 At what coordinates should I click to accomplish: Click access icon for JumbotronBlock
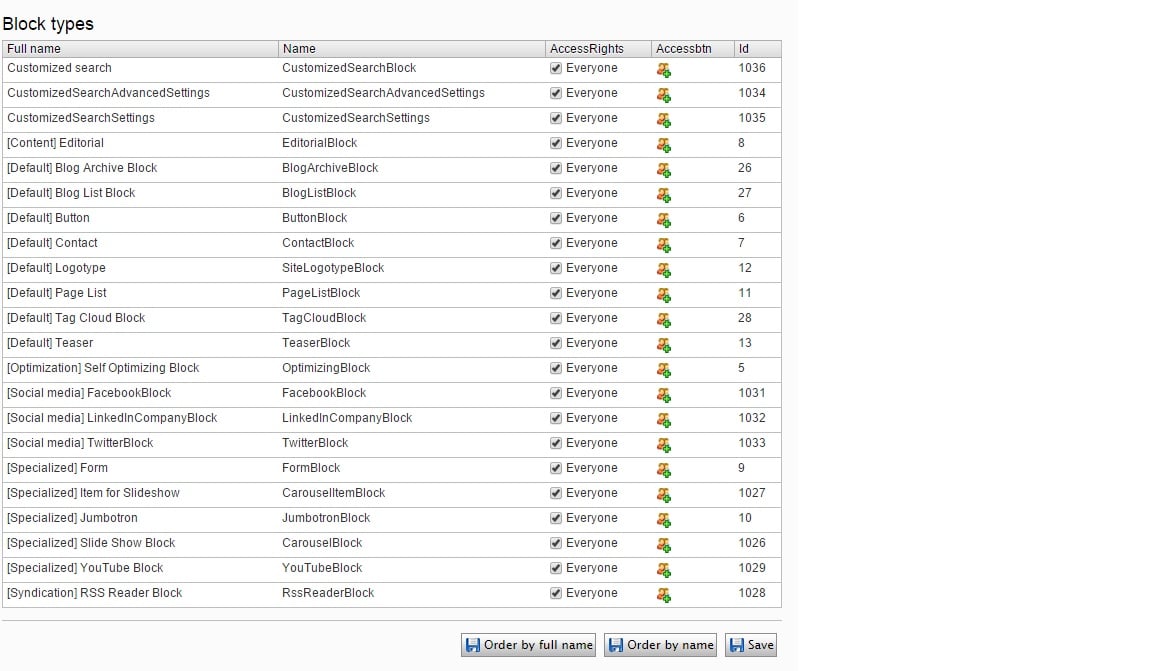click(x=663, y=520)
